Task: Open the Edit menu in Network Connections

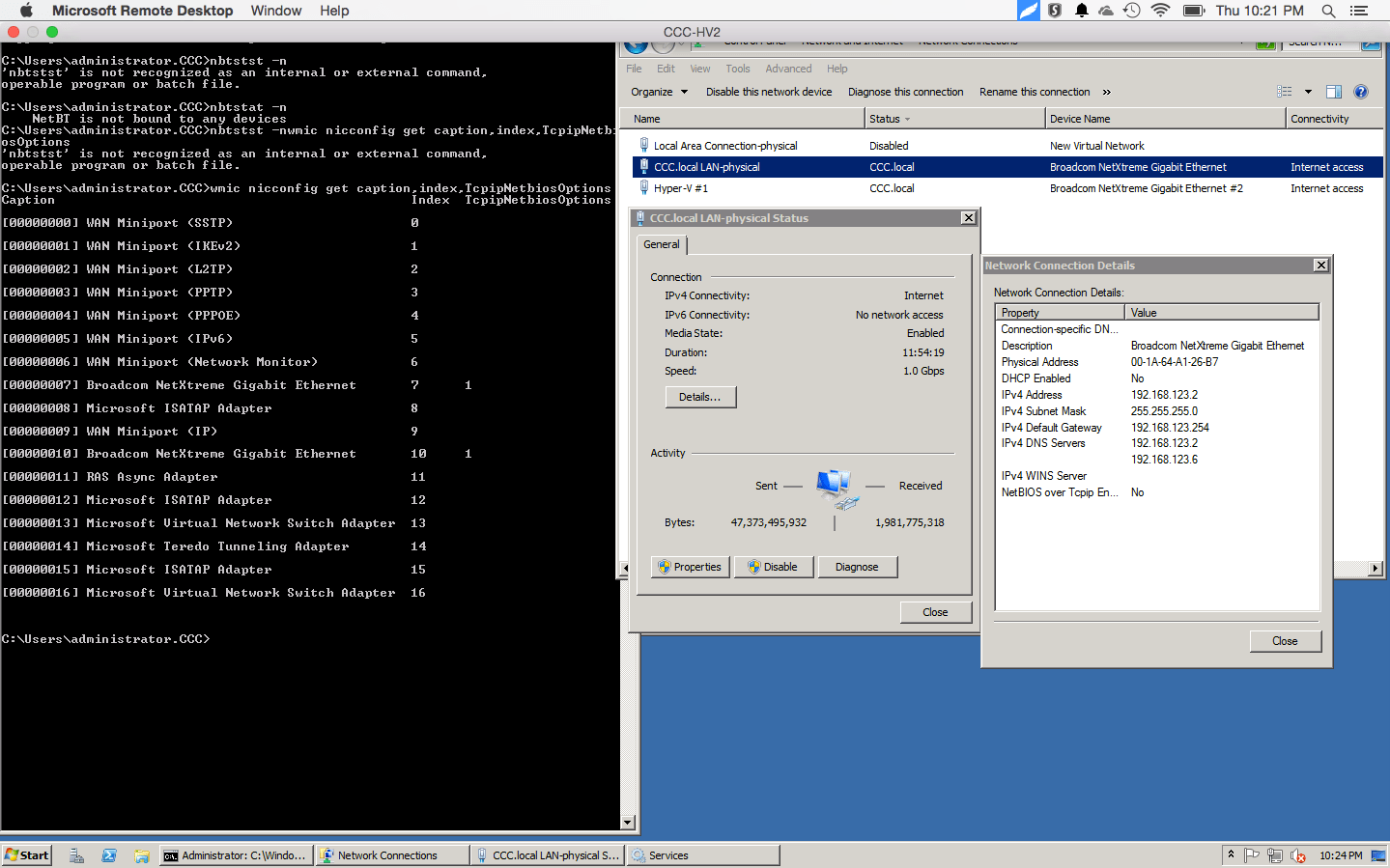Action: [x=666, y=69]
